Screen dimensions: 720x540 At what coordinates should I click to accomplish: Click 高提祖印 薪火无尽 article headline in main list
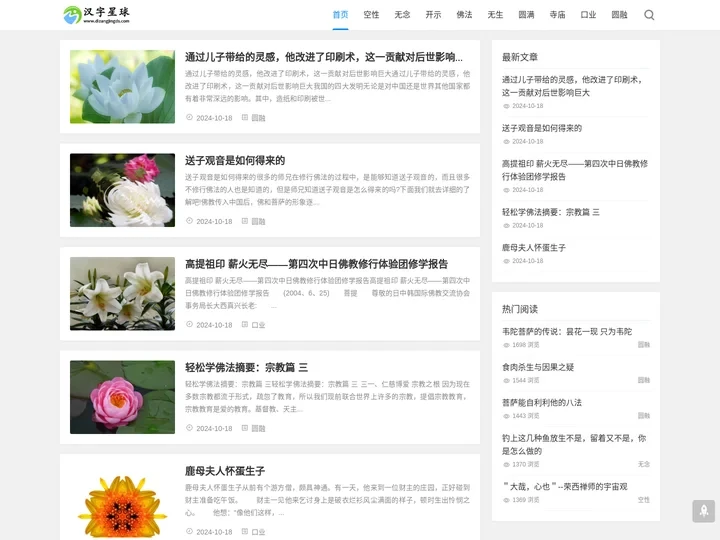tap(316, 264)
